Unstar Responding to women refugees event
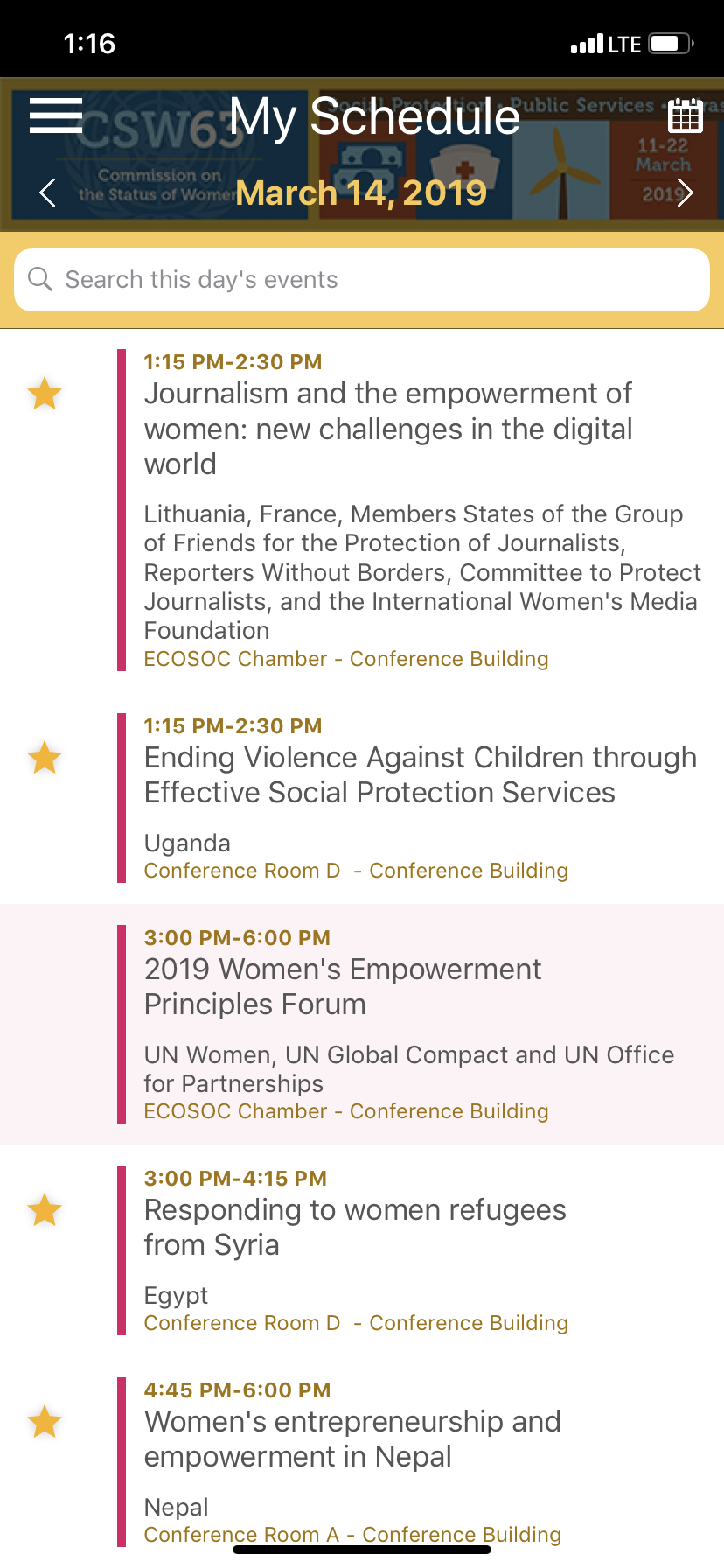Viewport: 724px width, 1568px height. tap(45, 1211)
